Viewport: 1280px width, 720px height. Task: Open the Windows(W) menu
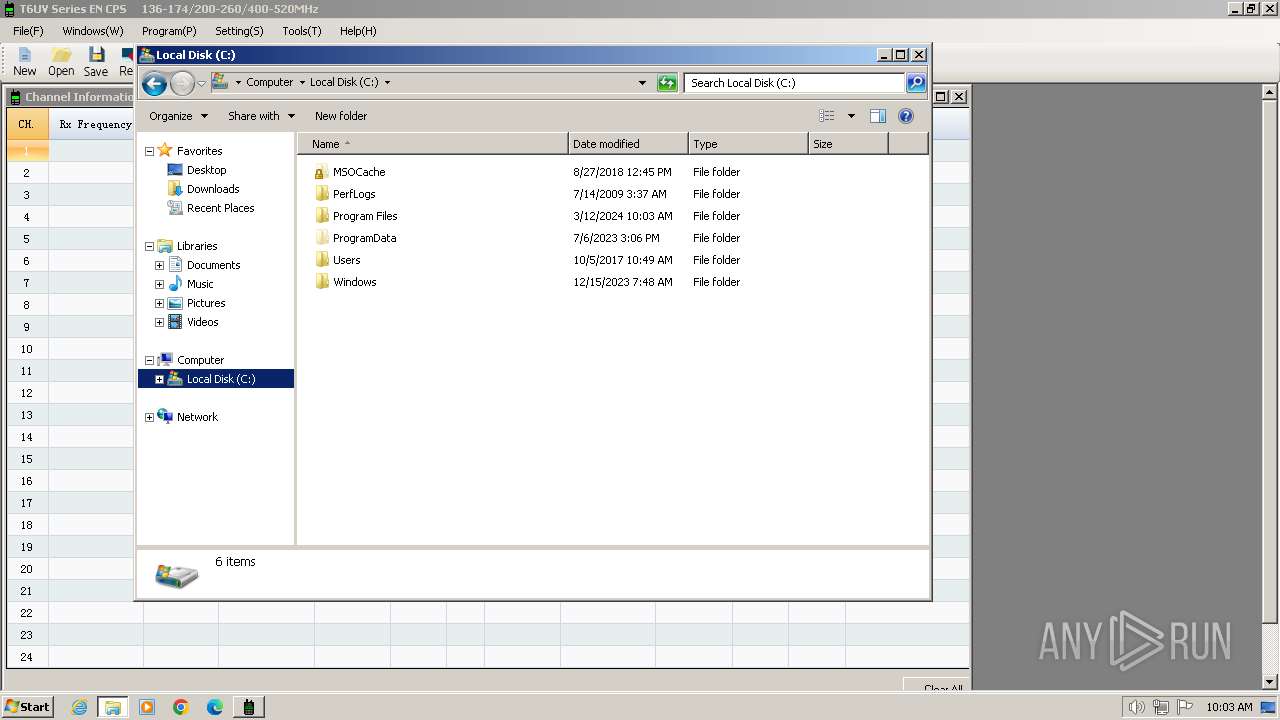point(93,31)
